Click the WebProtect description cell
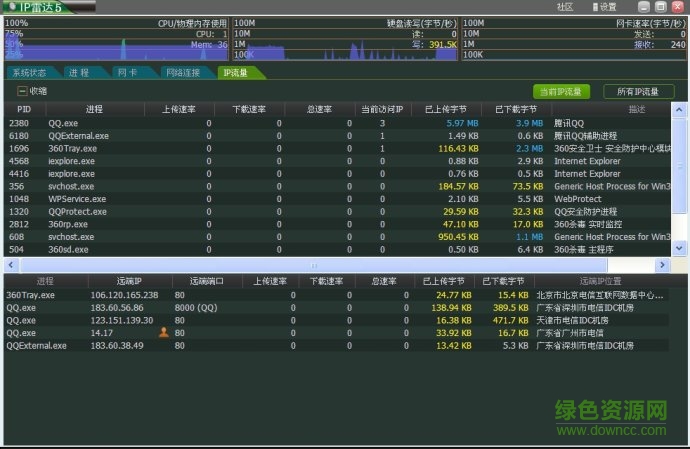Screen dimensions: 690x449 tap(578, 199)
